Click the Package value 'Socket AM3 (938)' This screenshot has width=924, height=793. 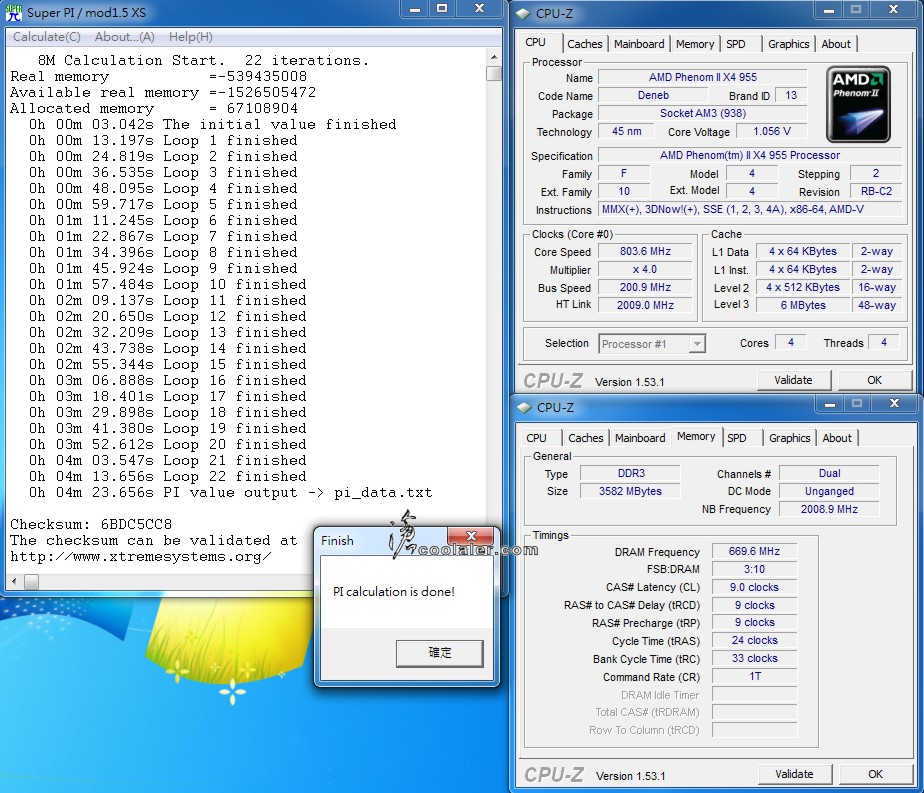tap(702, 113)
